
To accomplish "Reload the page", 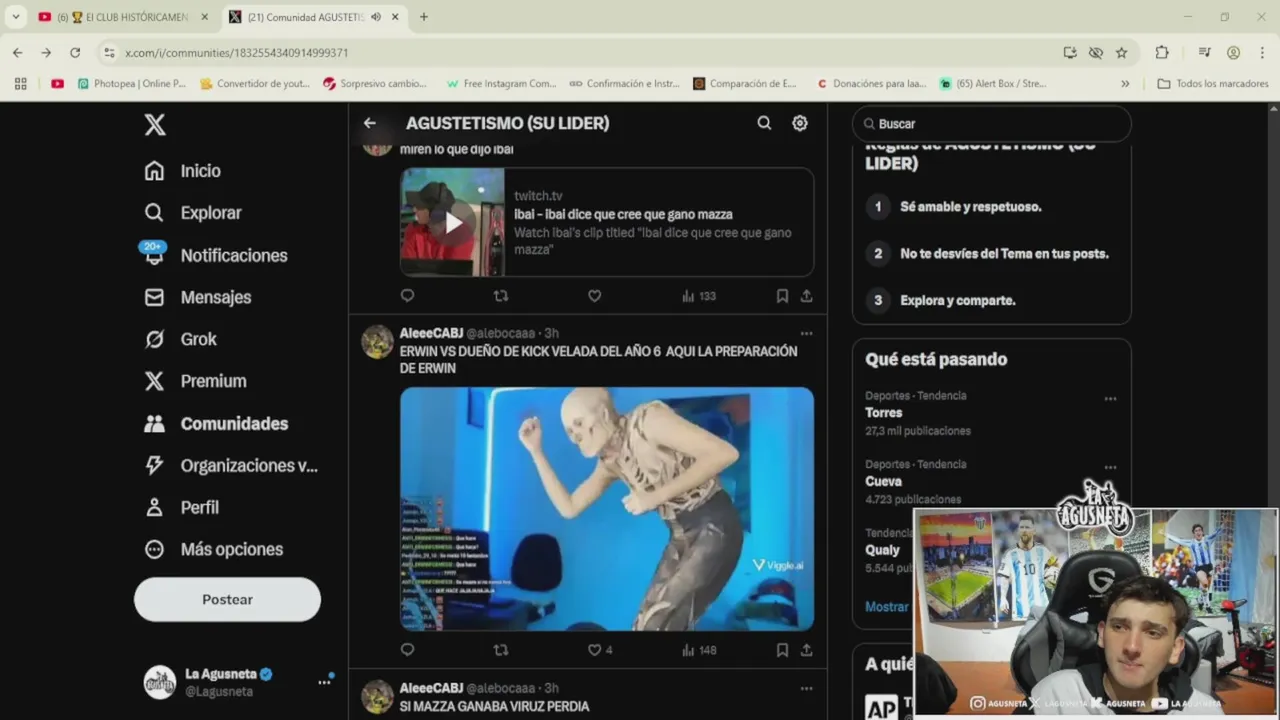I will pyautogui.click(x=75, y=52).
